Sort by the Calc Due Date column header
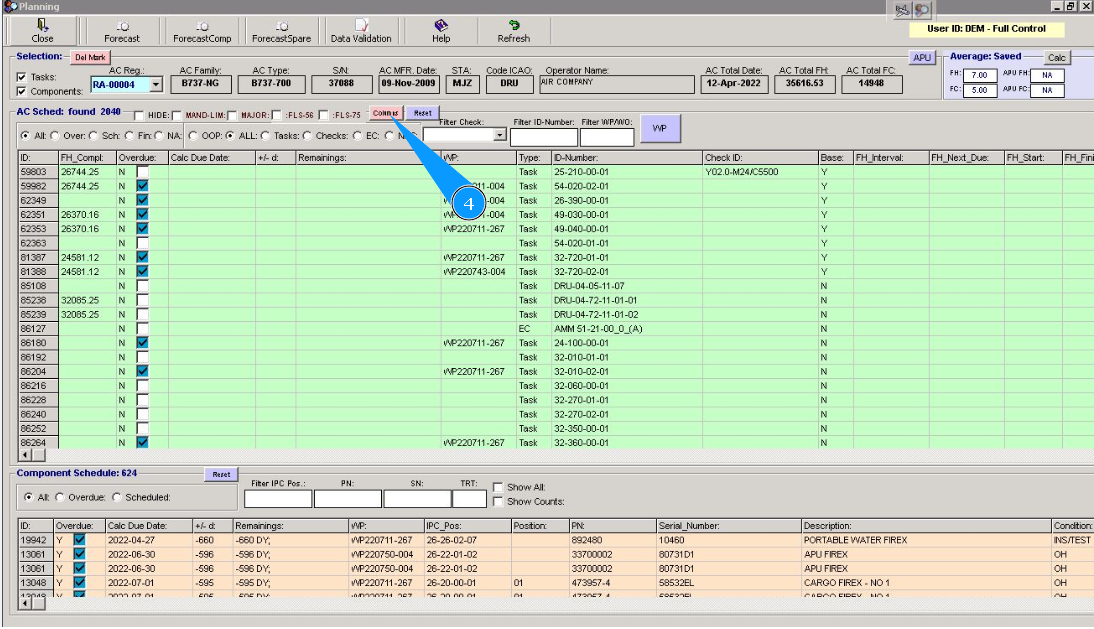The width and height of the screenshot is (1094, 629). coord(210,158)
